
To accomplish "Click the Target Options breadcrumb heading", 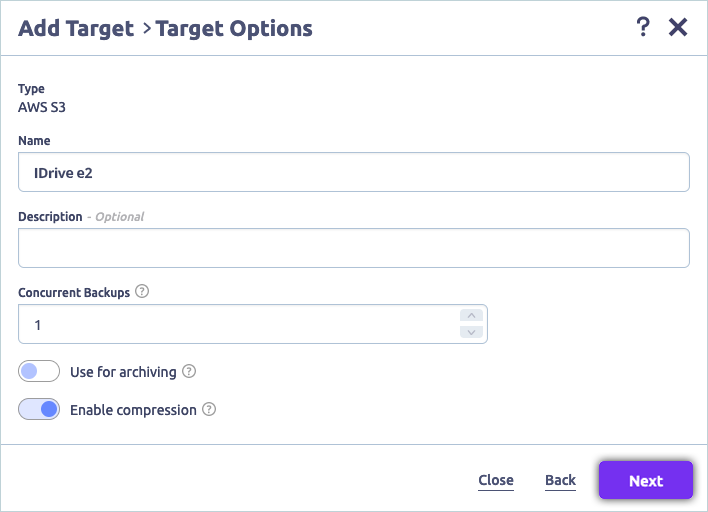I will (x=234, y=28).
